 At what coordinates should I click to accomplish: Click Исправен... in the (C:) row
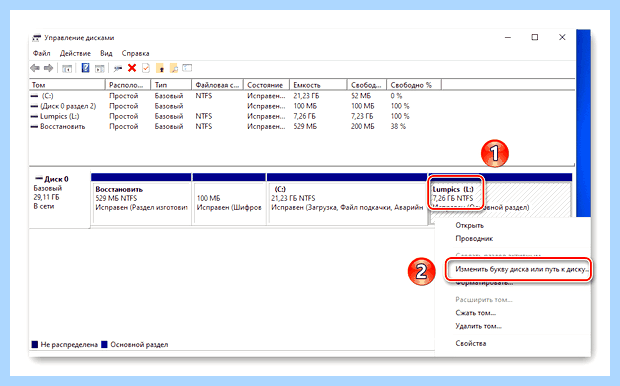[266, 96]
